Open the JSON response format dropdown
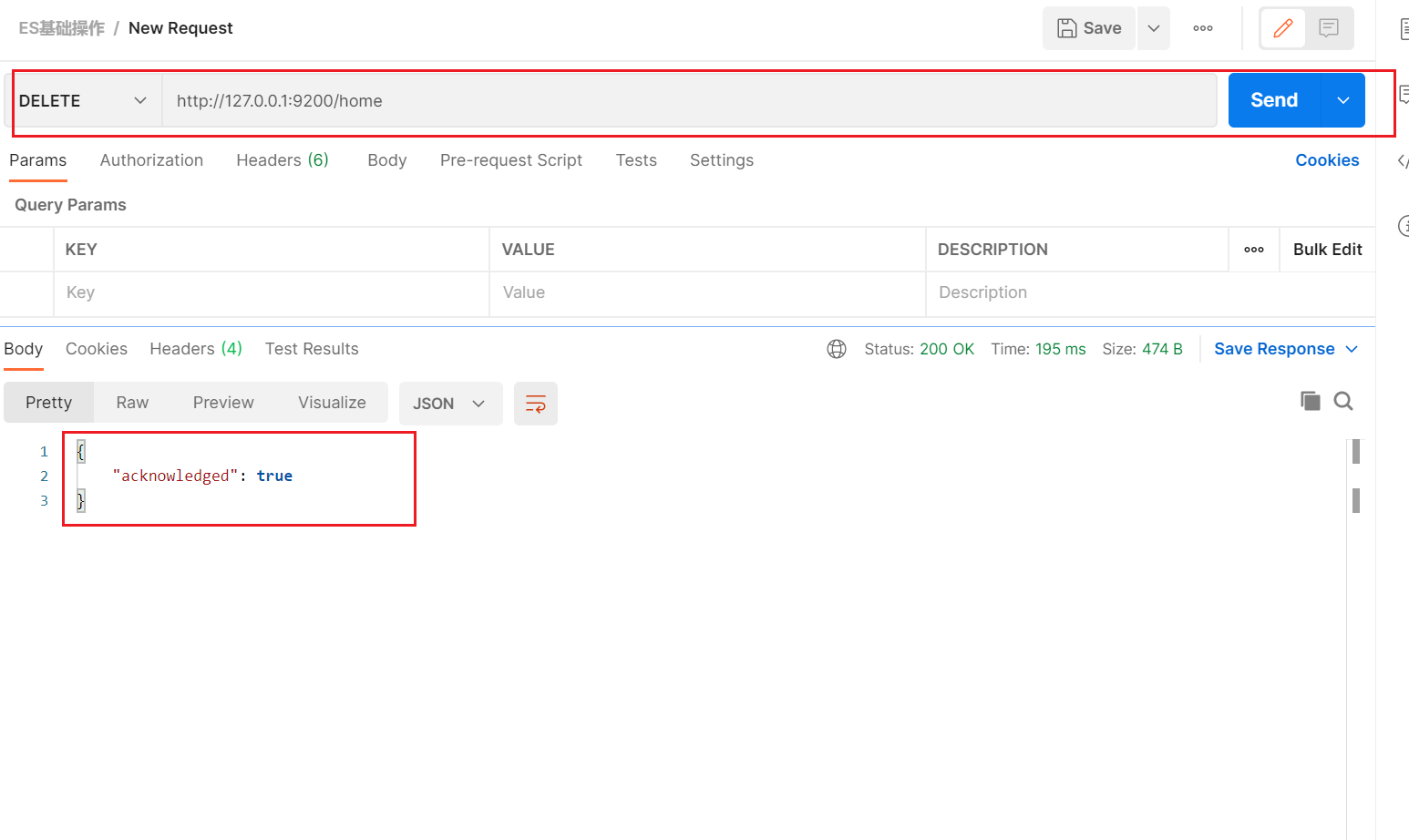Image resolution: width=1409 pixels, height=840 pixels. click(x=450, y=403)
